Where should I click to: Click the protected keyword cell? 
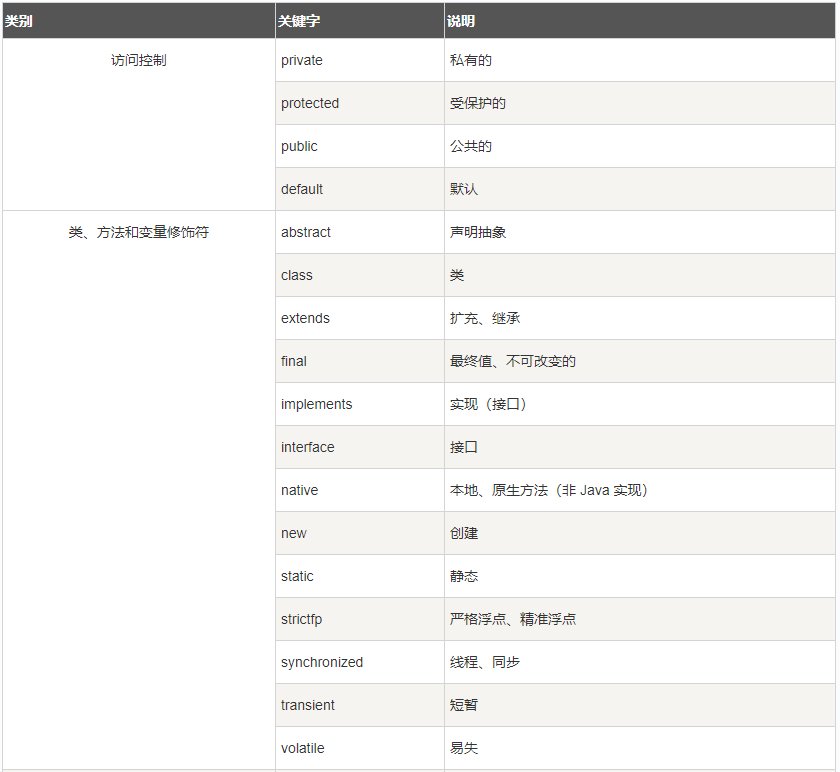click(x=359, y=103)
